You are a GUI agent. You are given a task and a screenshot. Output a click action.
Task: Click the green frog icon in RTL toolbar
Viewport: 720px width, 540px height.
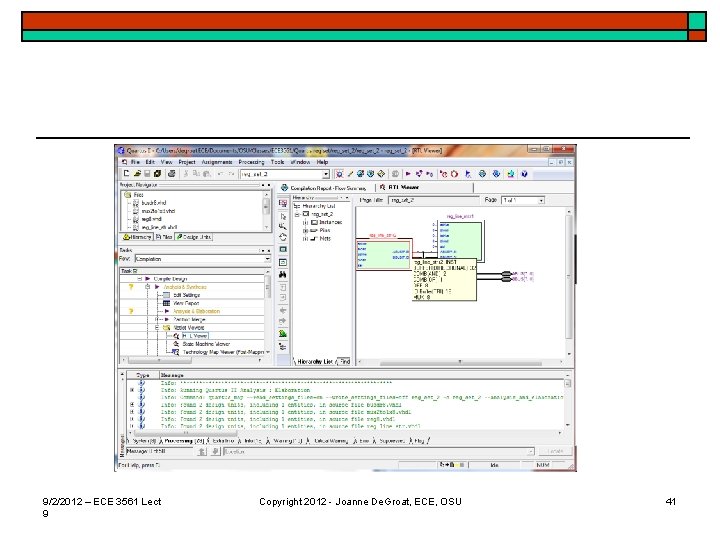(x=282, y=334)
